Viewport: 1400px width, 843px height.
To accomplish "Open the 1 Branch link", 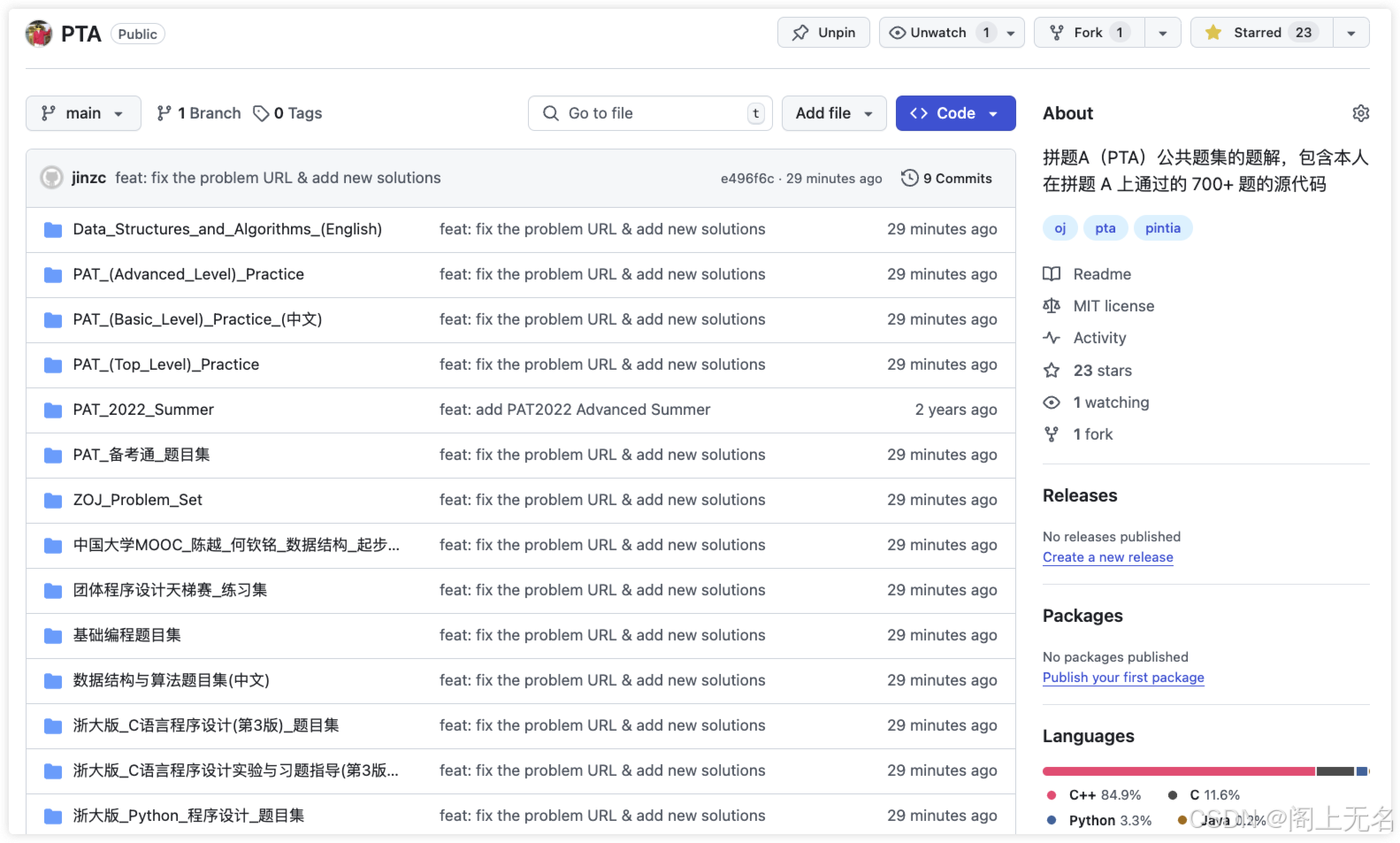I will click(199, 113).
